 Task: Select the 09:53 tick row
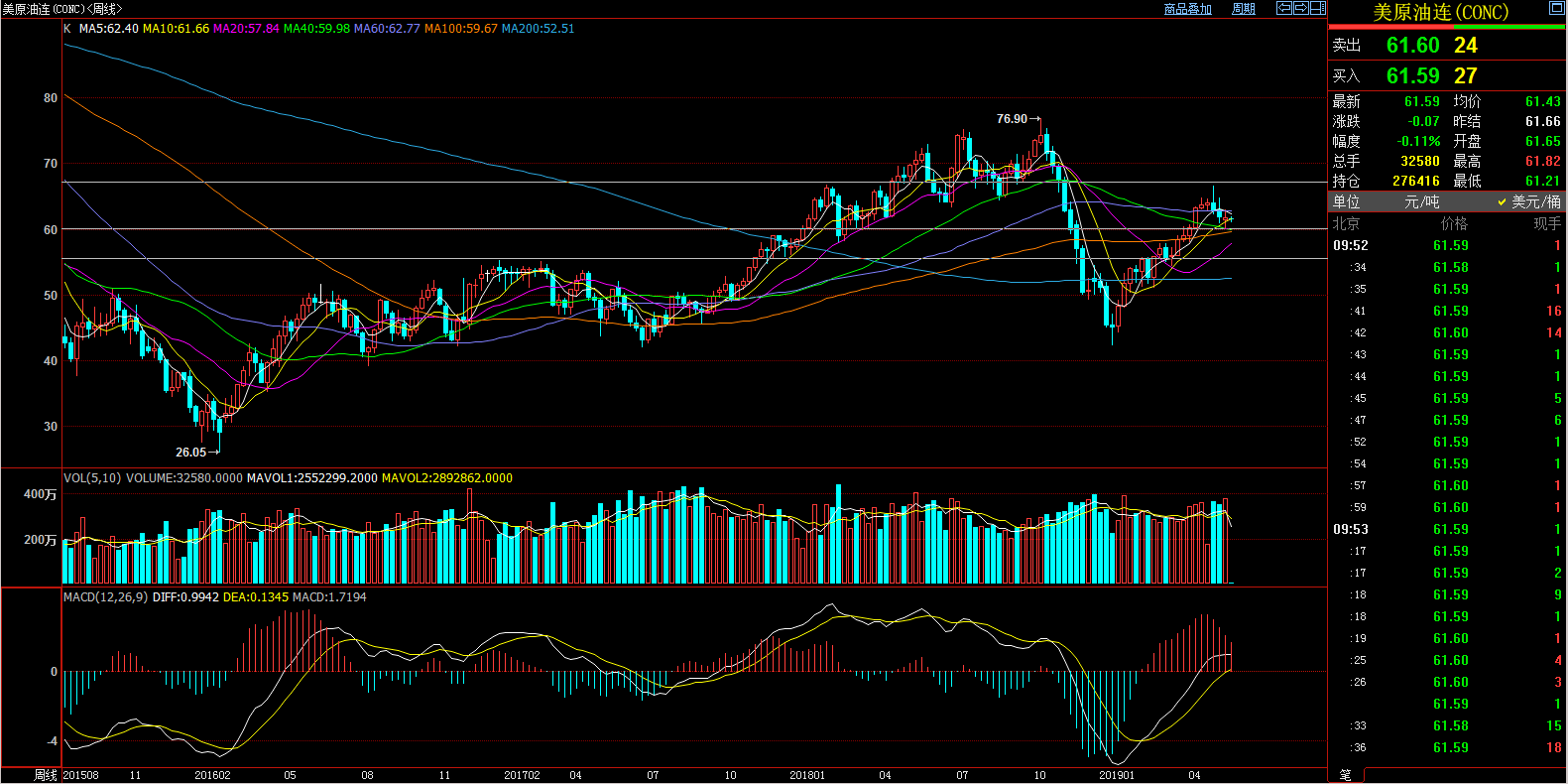pyautogui.click(x=1447, y=529)
